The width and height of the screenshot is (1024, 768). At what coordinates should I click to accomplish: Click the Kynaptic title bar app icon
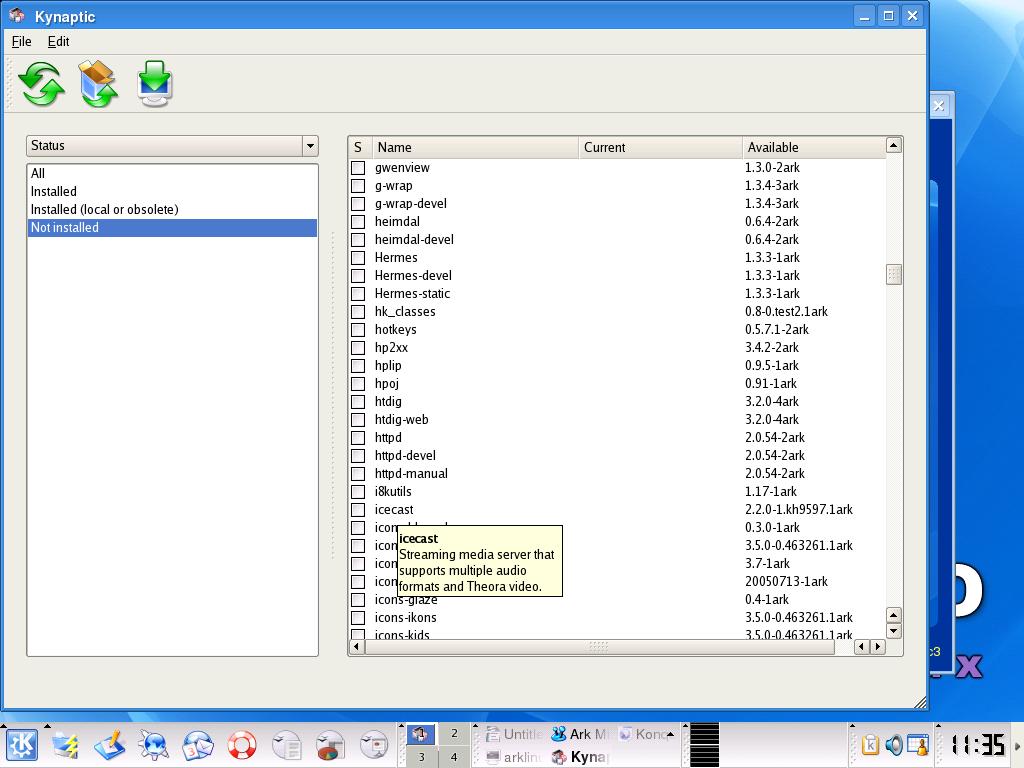click(17, 15)
